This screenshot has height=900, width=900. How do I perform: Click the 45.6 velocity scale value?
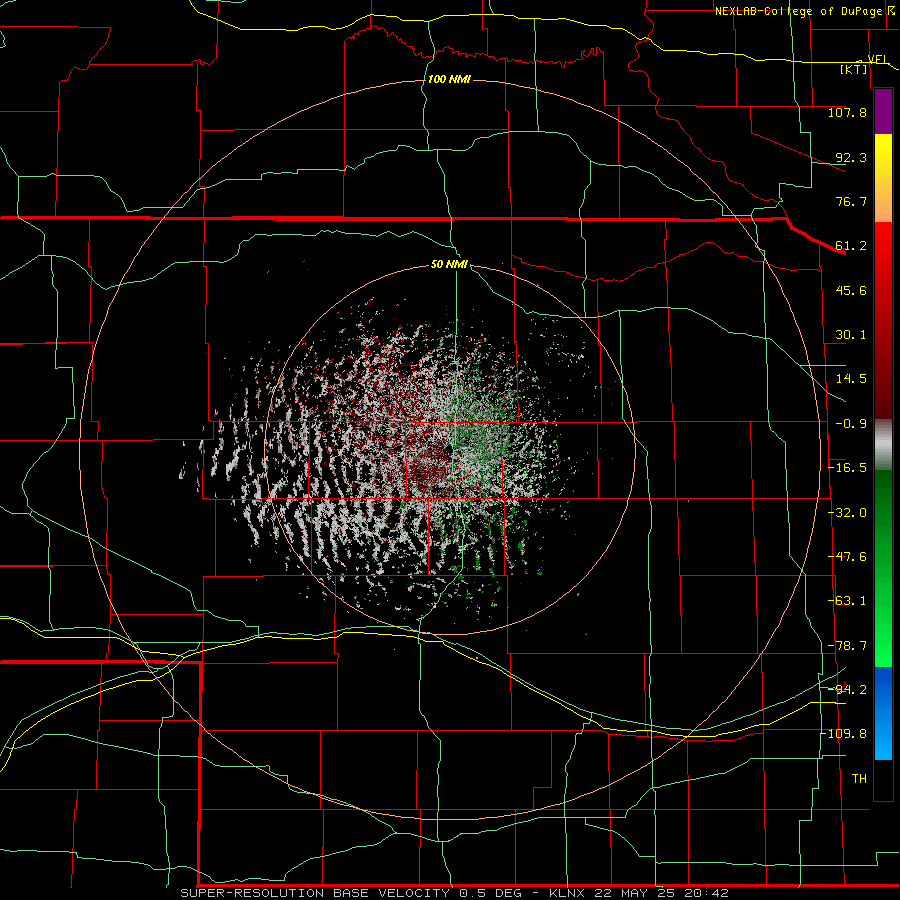[851, 290]
